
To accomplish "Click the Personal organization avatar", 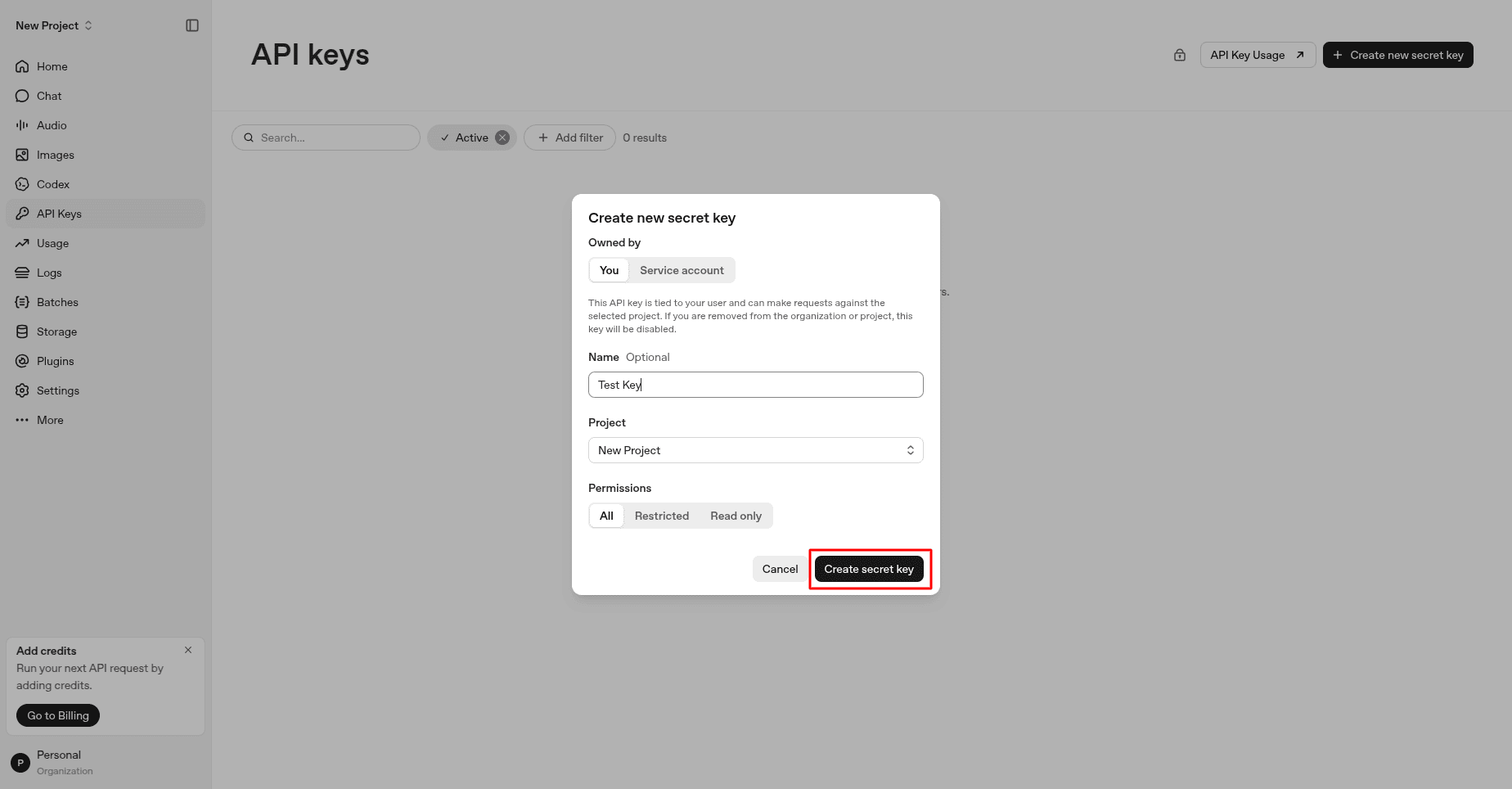I will click(x=20, y=763).
